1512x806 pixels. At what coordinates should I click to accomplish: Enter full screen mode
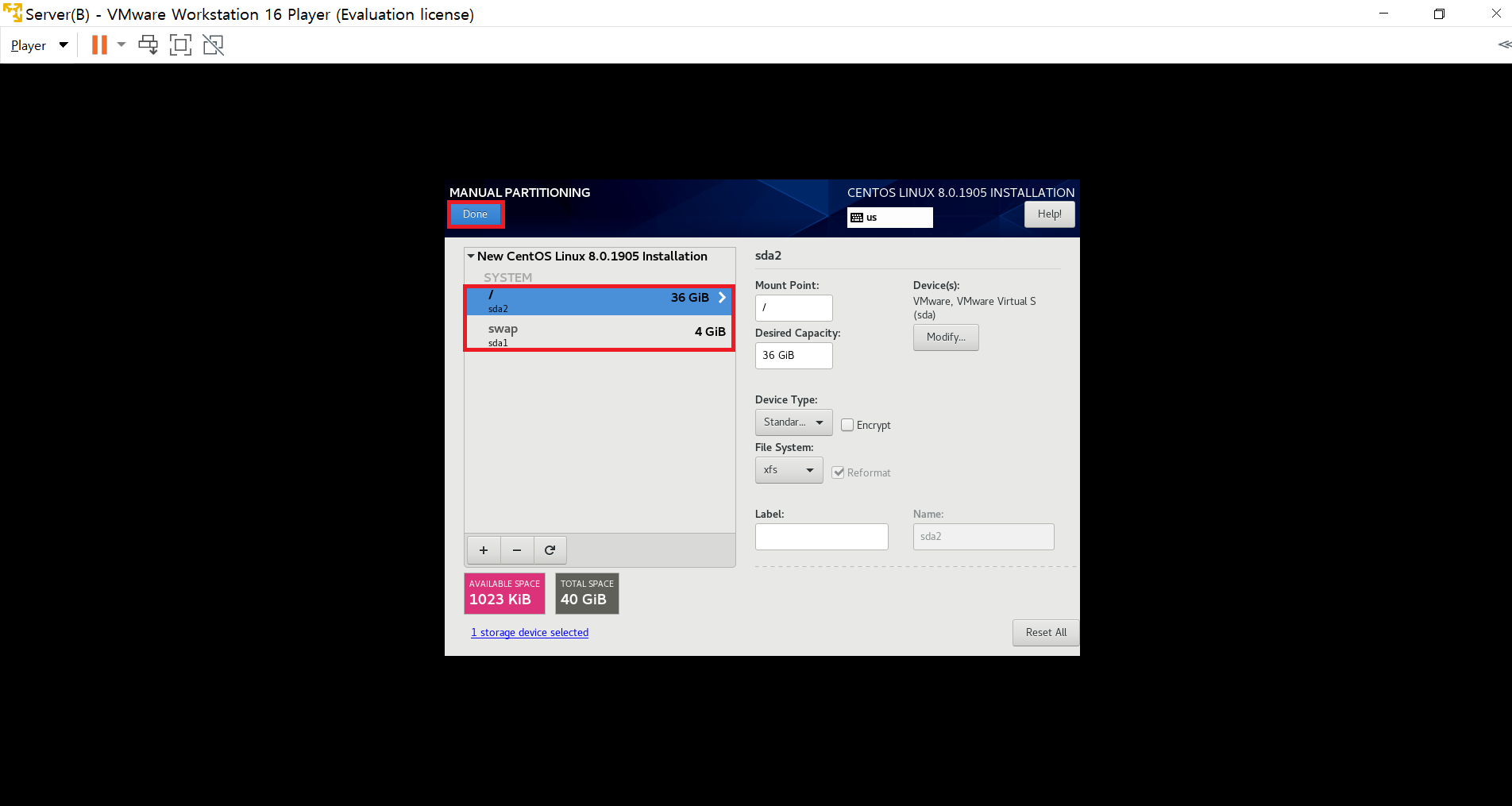pyautogui.click(x=180, y=45)
